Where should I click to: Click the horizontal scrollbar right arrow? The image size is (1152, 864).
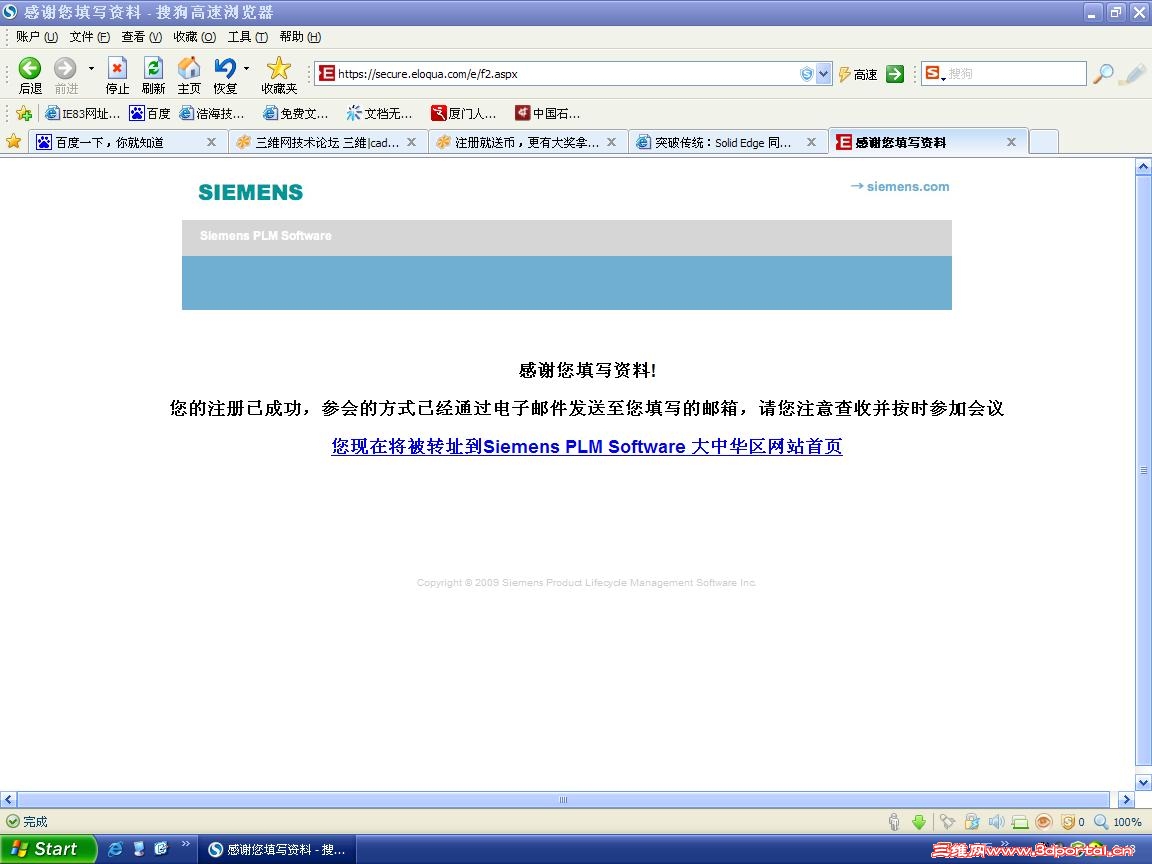click(1126, 799)
